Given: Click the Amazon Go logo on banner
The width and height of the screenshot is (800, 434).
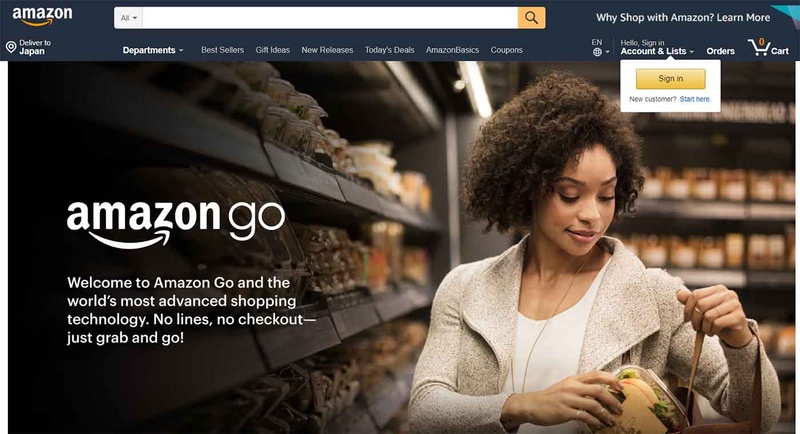Looking at the screenshot, I should point(176,223).
